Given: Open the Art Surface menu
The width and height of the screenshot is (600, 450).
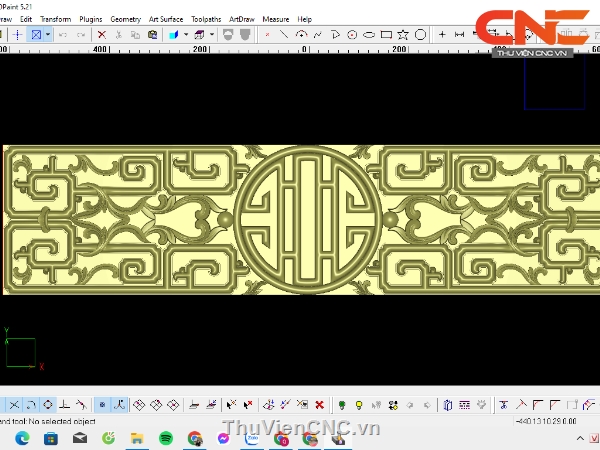Looking at the screenshot, I should pyautogui.click(x=166, y=19).
